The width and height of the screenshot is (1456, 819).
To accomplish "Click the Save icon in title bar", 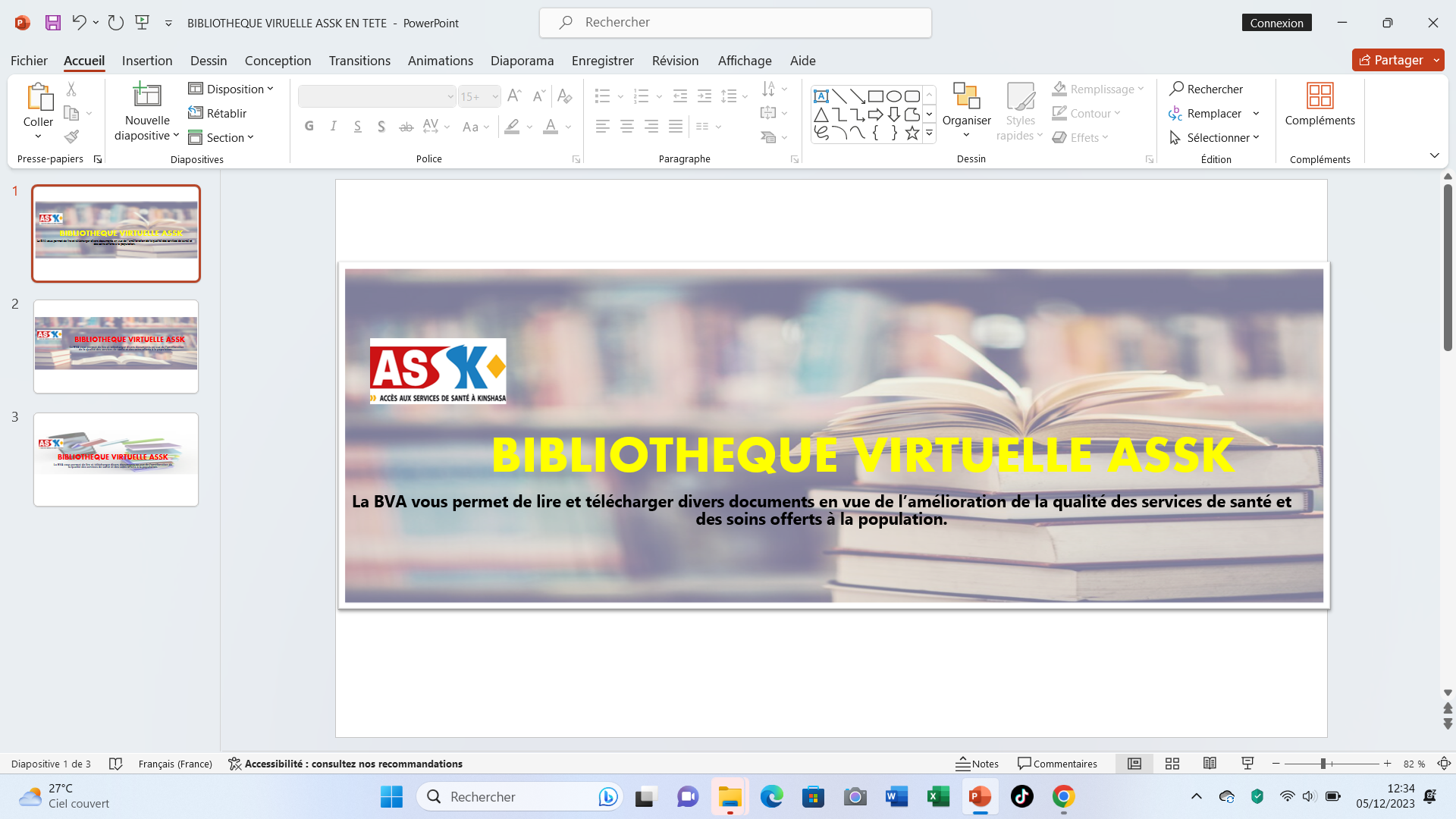I will point(52,23).
